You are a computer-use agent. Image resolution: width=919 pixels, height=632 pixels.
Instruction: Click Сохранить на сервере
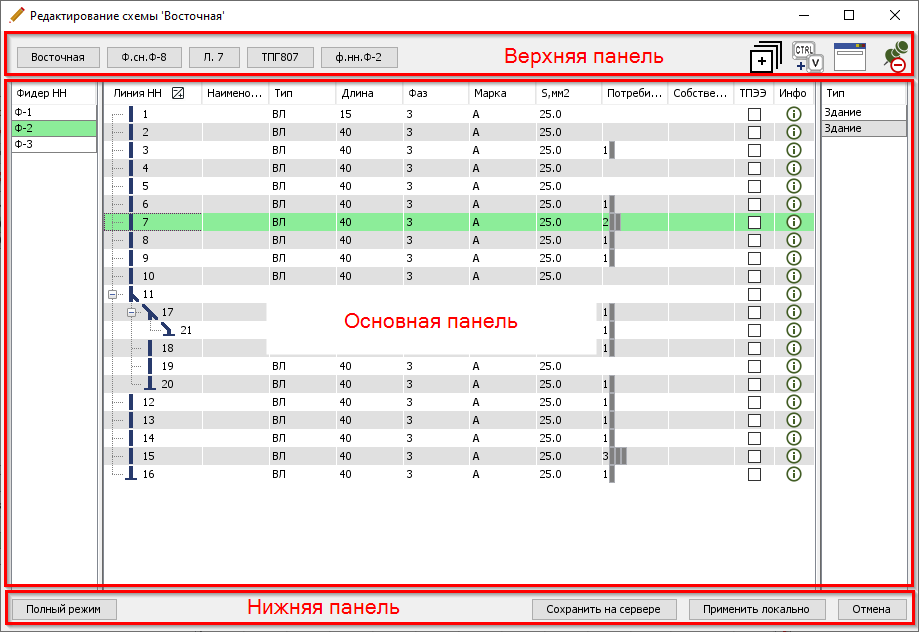pyautogui.click(x=604, y=609)
